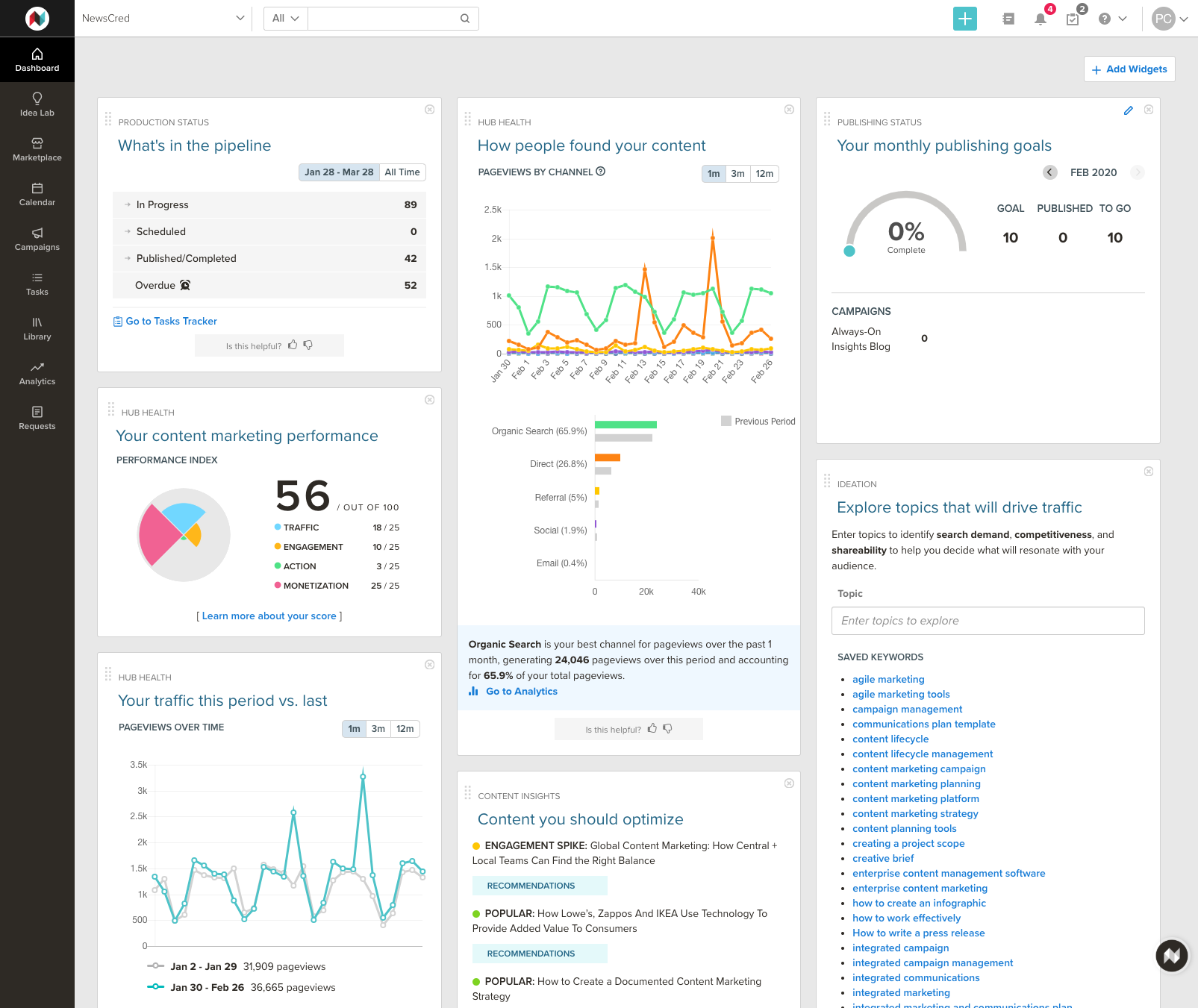Click the Organic Search green bar
1198x1008 pixels.
tap(625, 425)
